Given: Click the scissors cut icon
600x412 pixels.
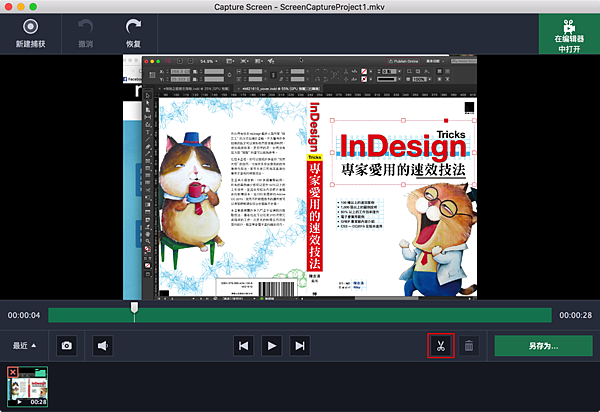Looking at the screenshot, I should pos(440,345).
